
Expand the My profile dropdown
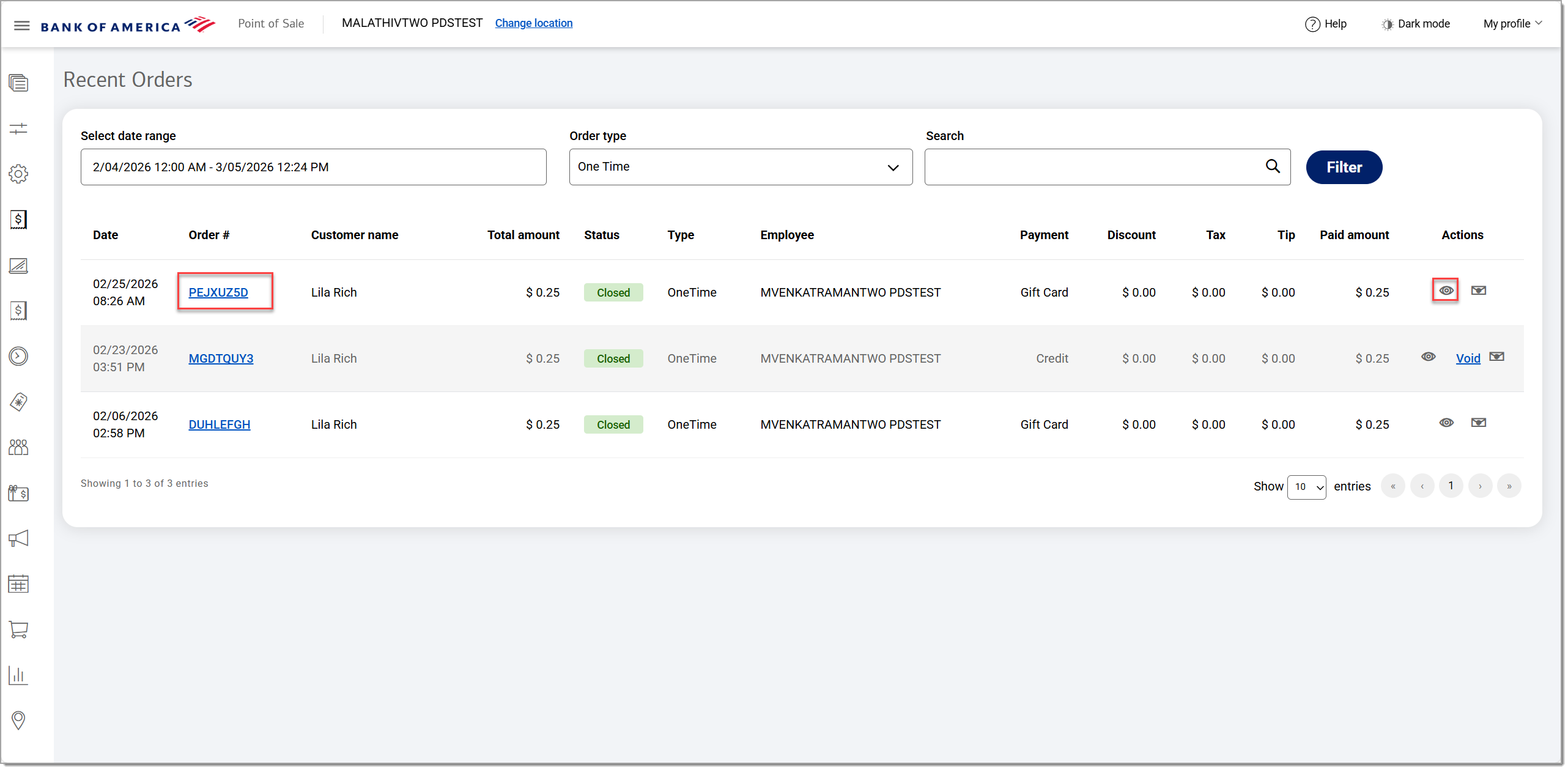tap(1511, 23)
